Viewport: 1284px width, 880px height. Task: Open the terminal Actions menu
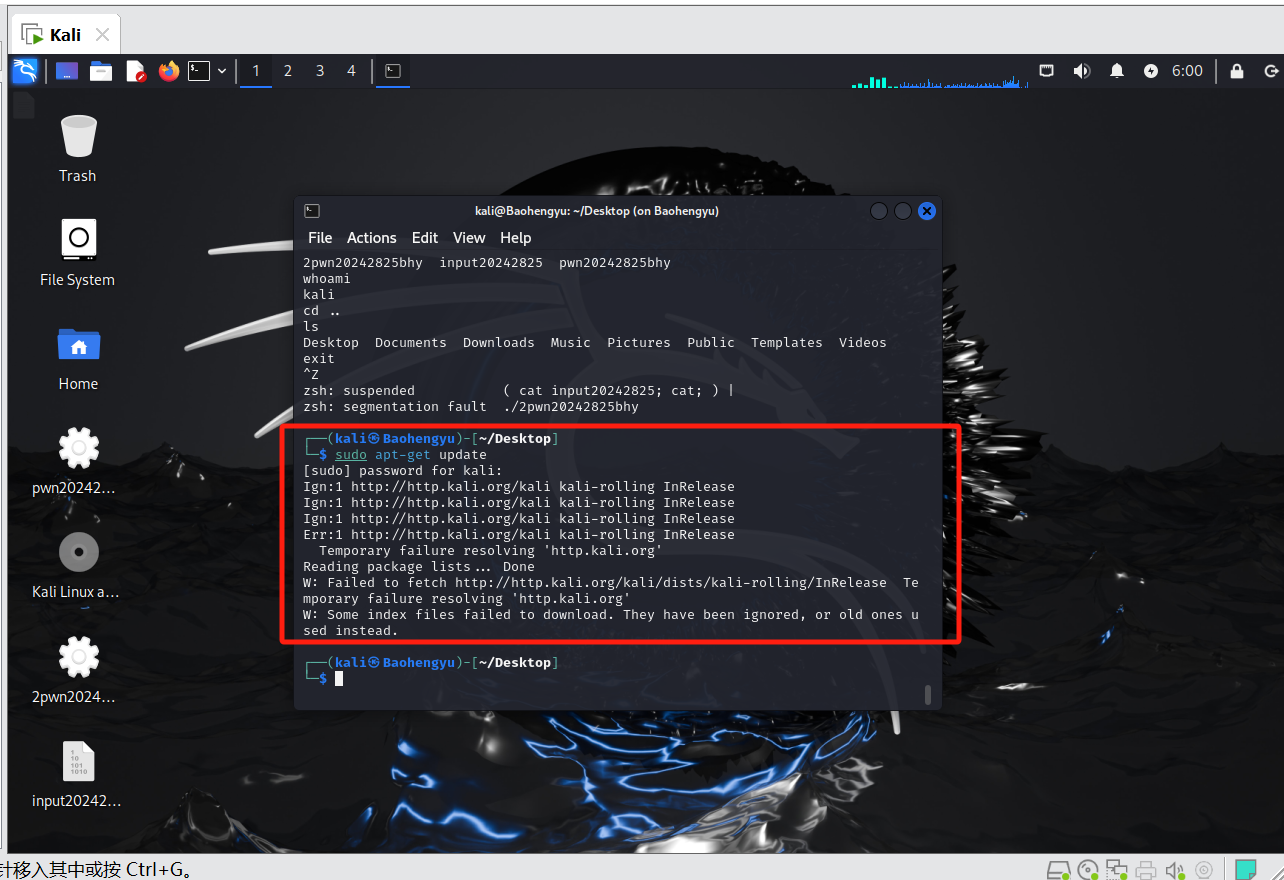click(372, 238)
